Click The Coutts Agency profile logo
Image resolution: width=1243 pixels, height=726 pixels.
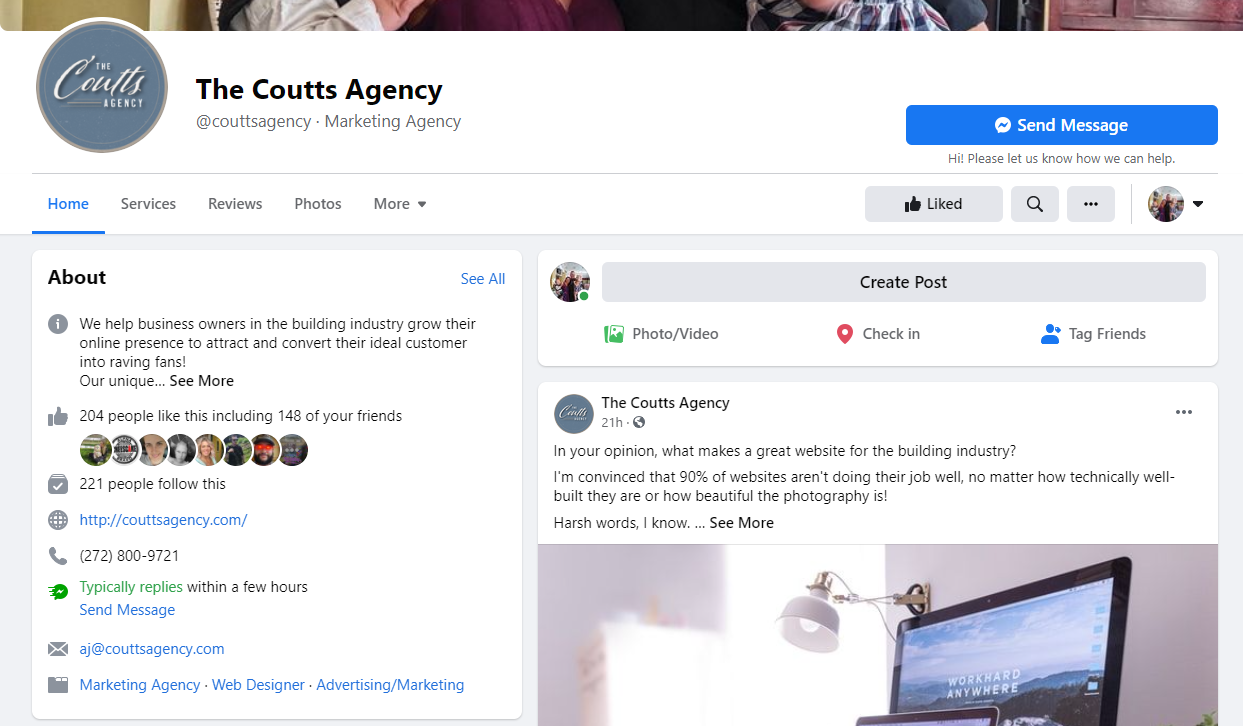102,86
